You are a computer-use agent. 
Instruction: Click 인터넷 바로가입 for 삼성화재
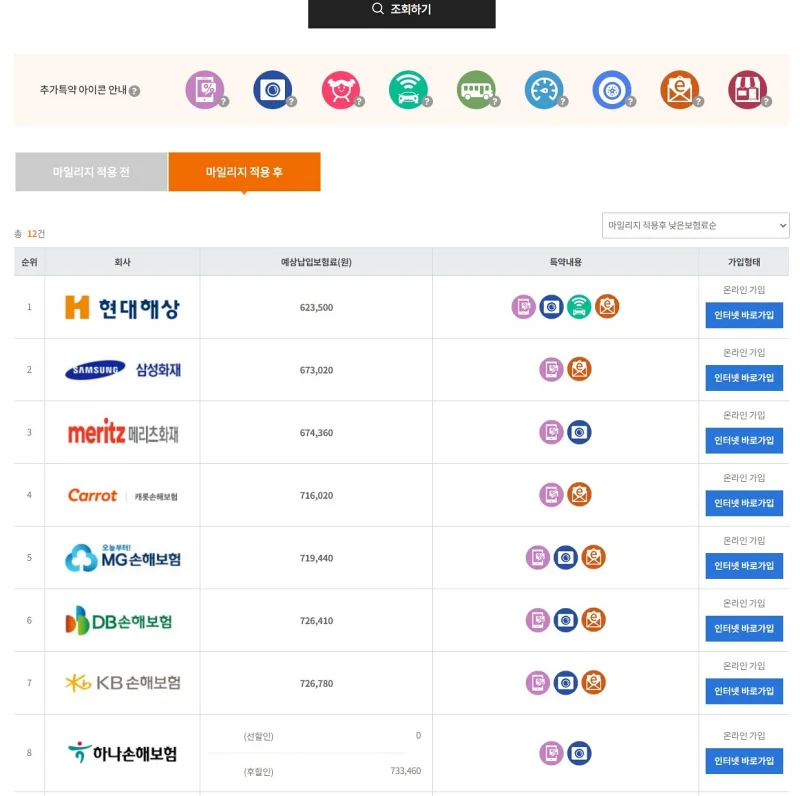coord(744,378)
